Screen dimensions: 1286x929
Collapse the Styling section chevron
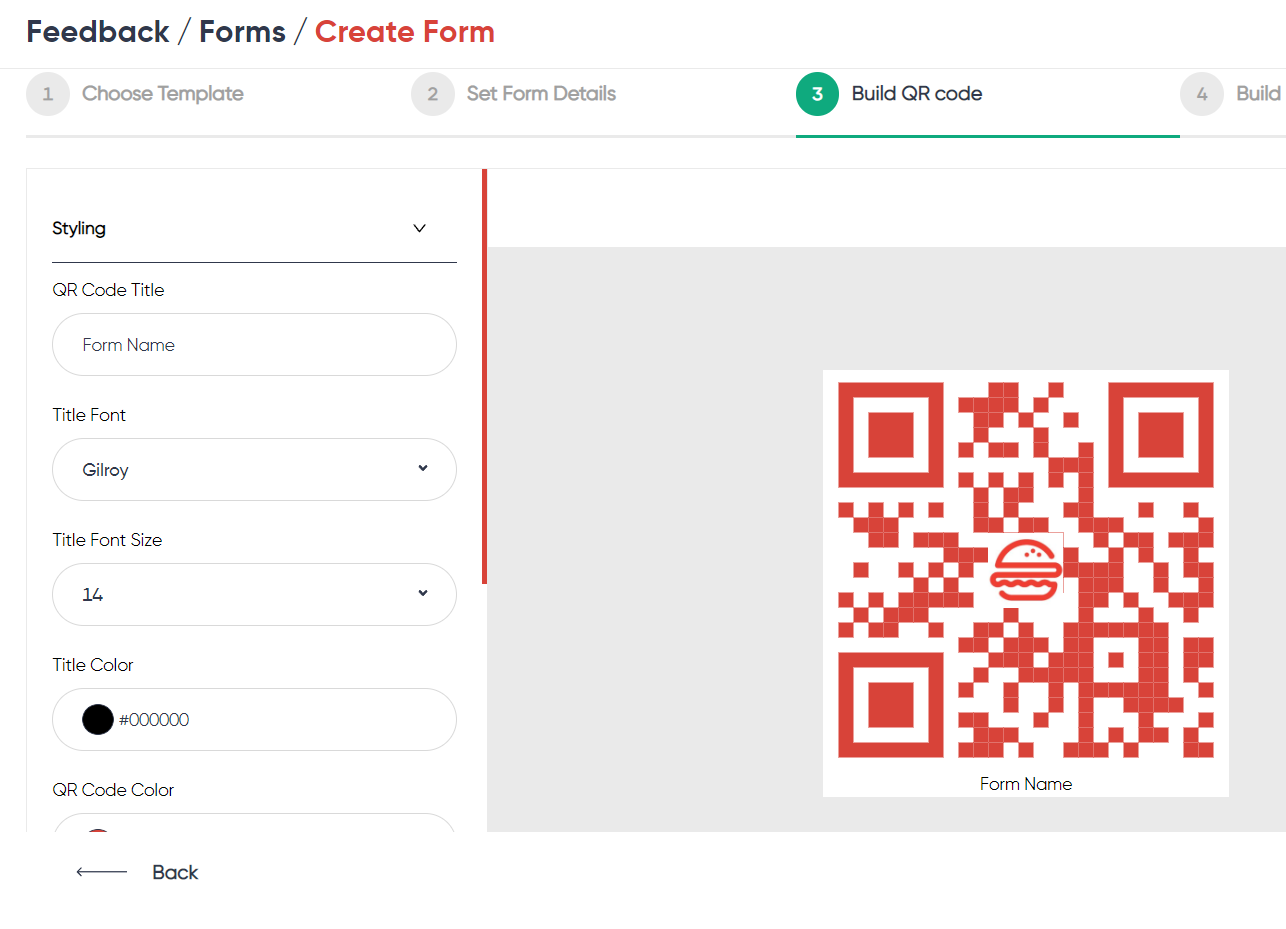tap(420, 228)
